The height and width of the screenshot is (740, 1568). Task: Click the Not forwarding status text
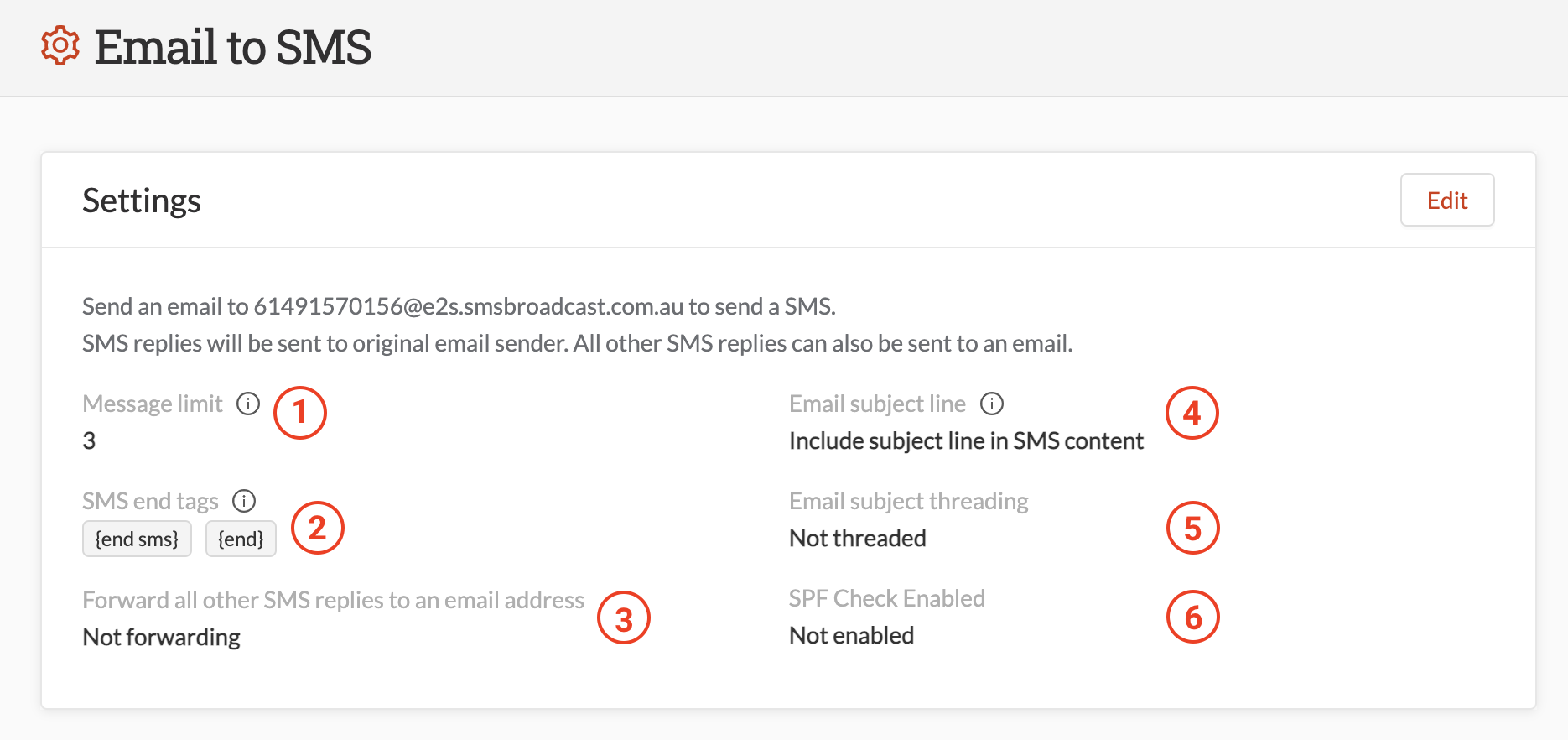162,637
